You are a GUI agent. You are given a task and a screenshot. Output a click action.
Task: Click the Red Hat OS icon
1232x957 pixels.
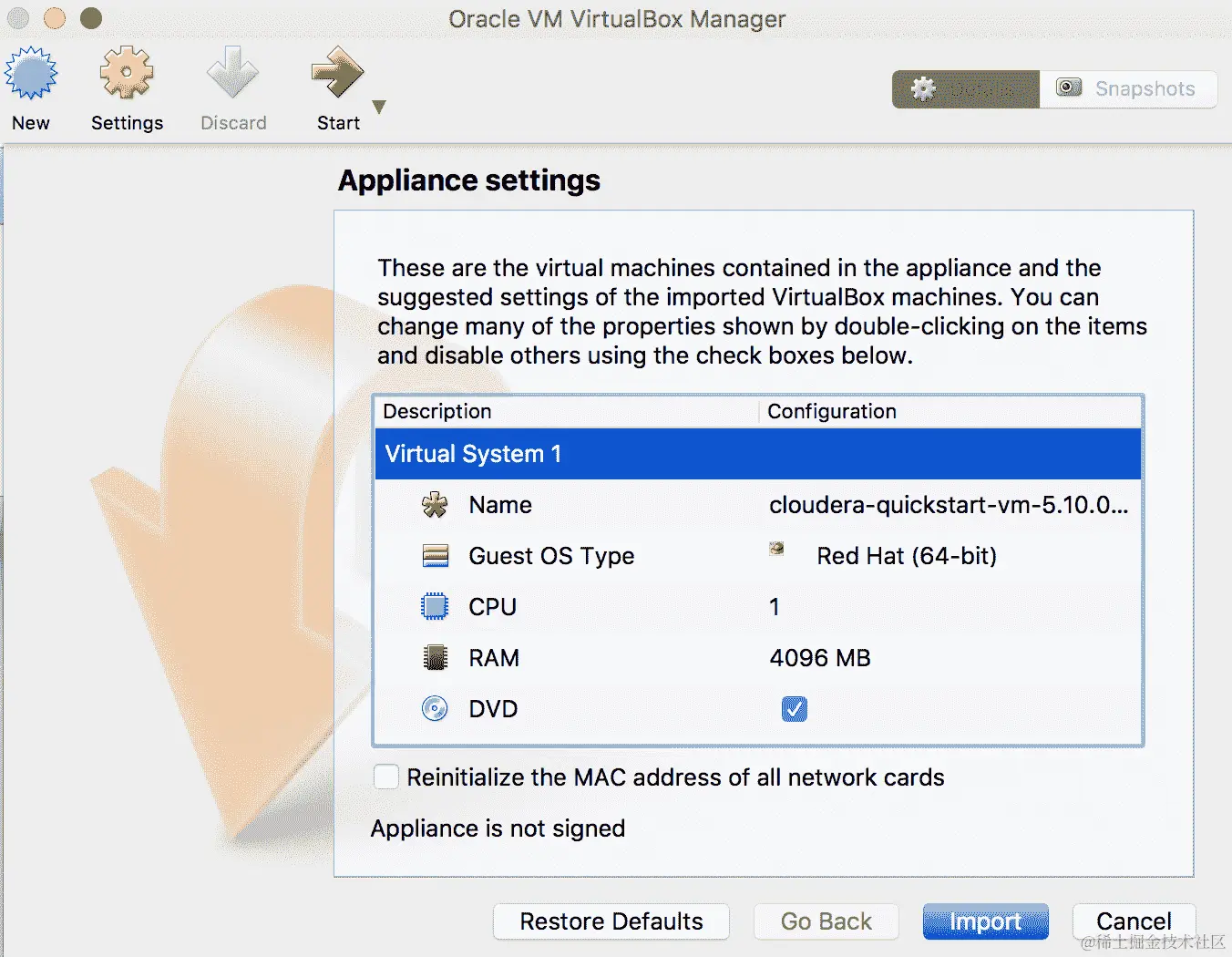pyautogui.click(x=776, y=549)
